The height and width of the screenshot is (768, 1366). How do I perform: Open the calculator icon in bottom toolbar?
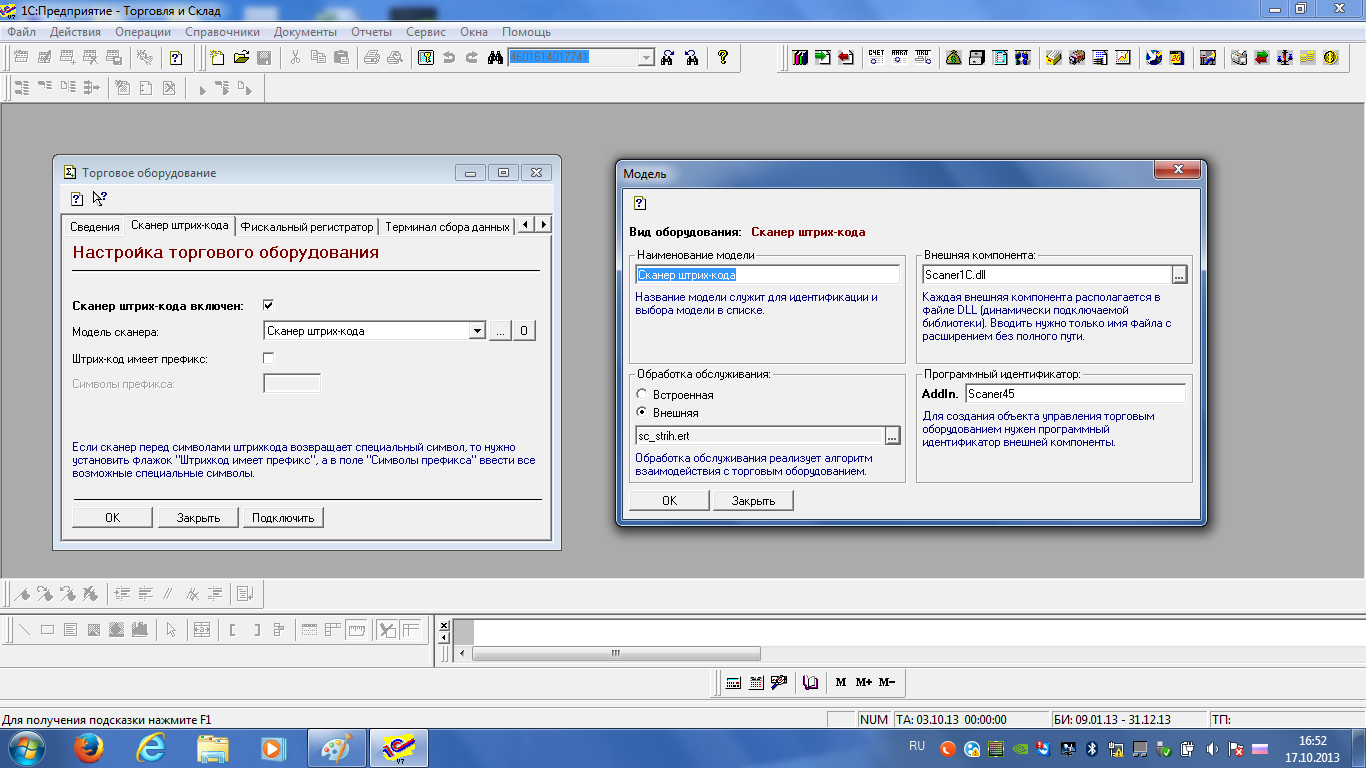pyautogui.click(x=733, y=682)
